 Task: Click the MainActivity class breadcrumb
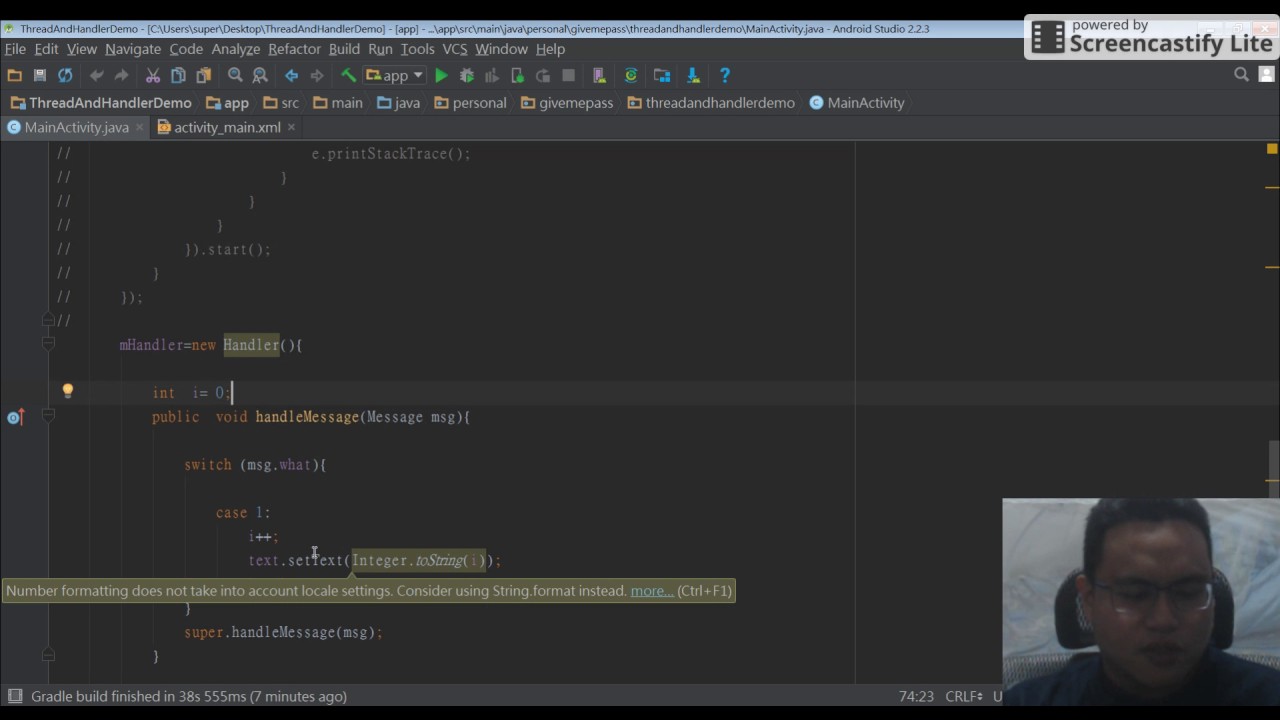coord(856,103)
